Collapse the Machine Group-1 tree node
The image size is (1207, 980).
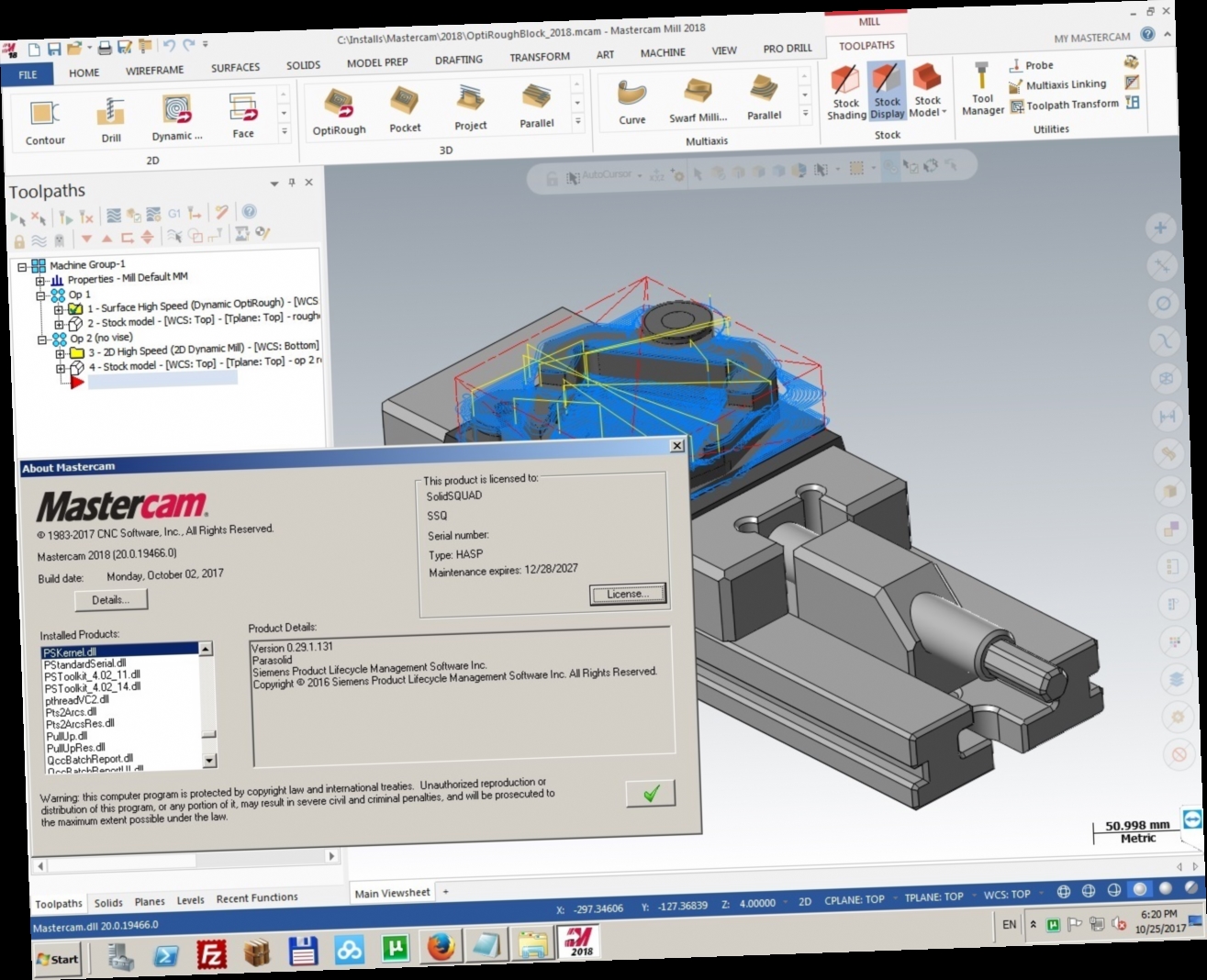click(x=22, y=267)
